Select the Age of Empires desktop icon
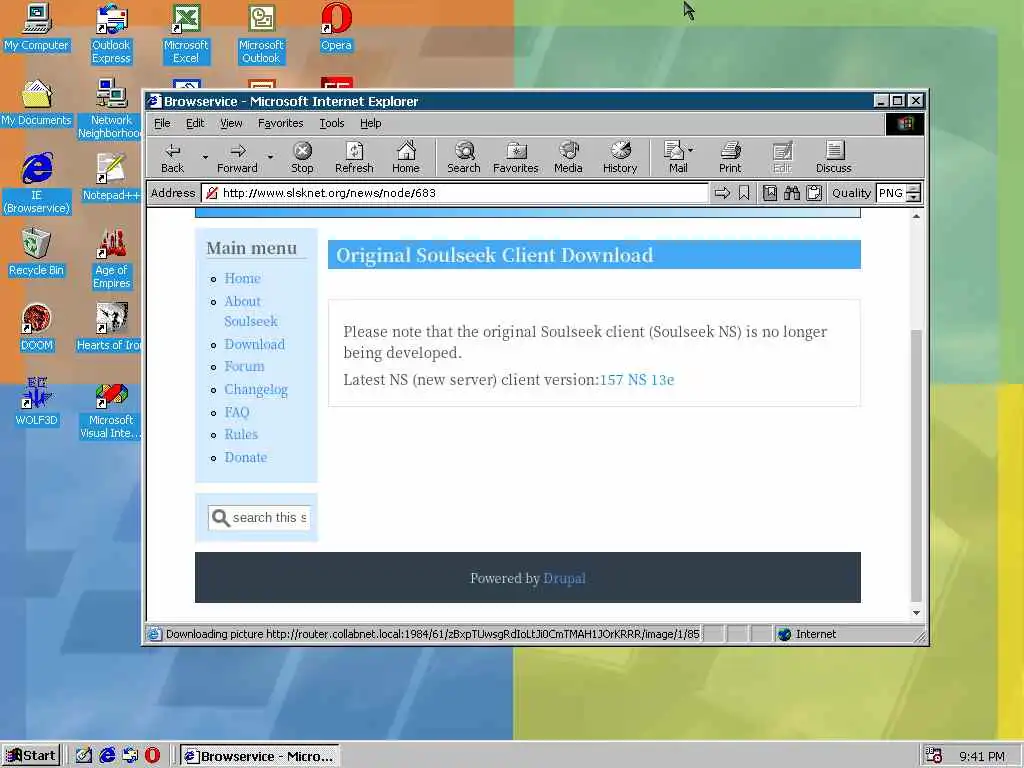Image resolution: width=1024 pixels, height=768 pixels. click(111, 259)
